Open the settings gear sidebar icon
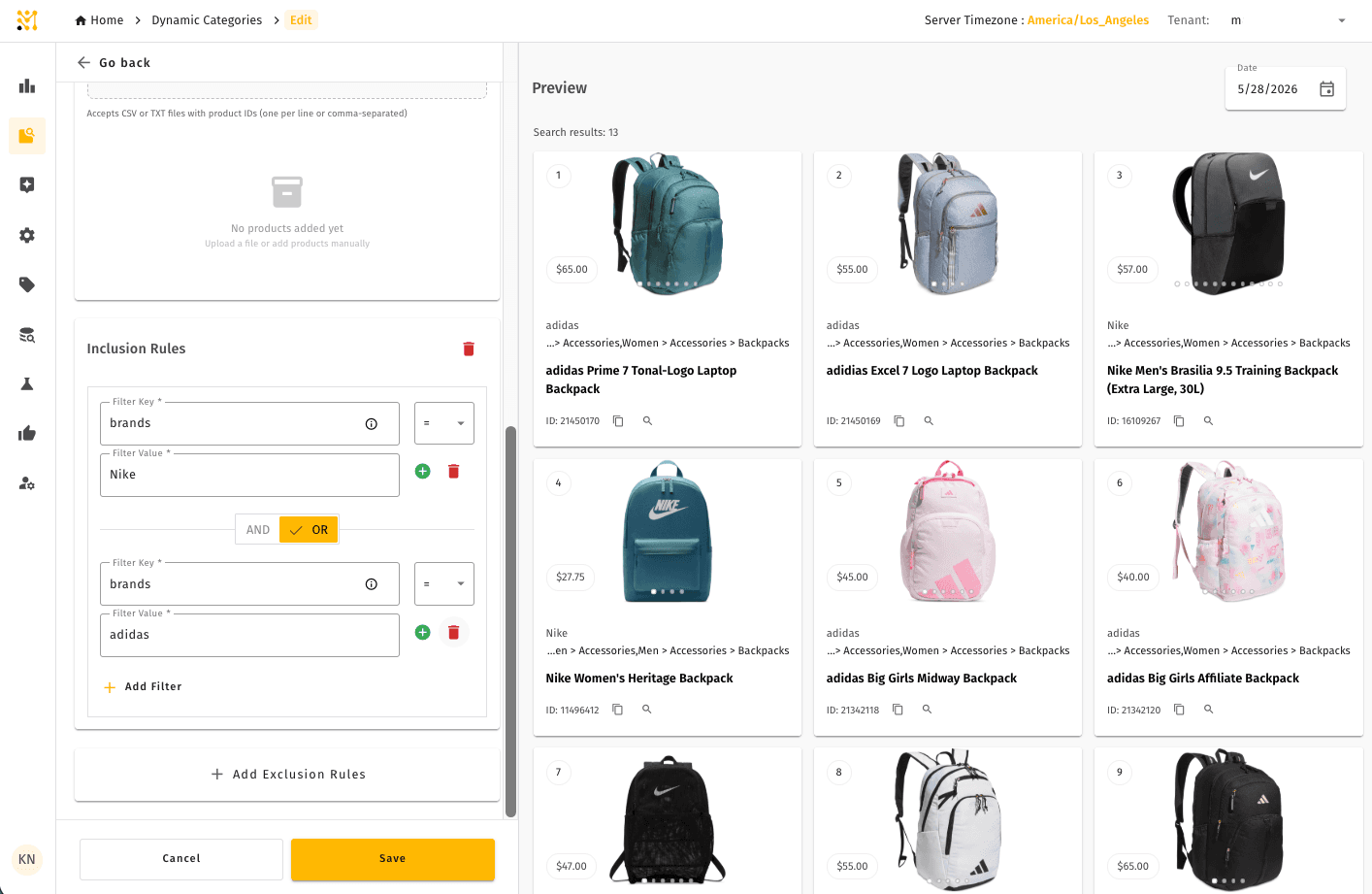Image resolution: width=1372 pixels, height=894 pixels. point(27,235)
